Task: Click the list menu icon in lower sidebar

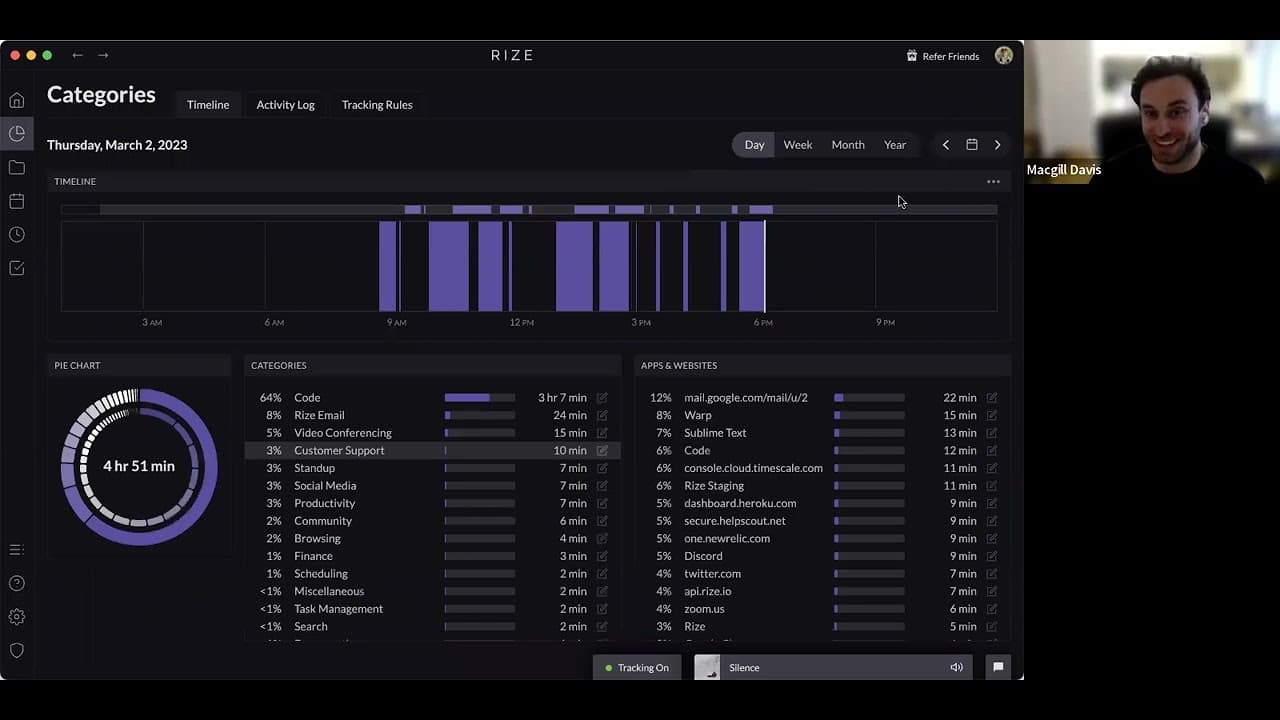Action: click(x=17, y=550)
